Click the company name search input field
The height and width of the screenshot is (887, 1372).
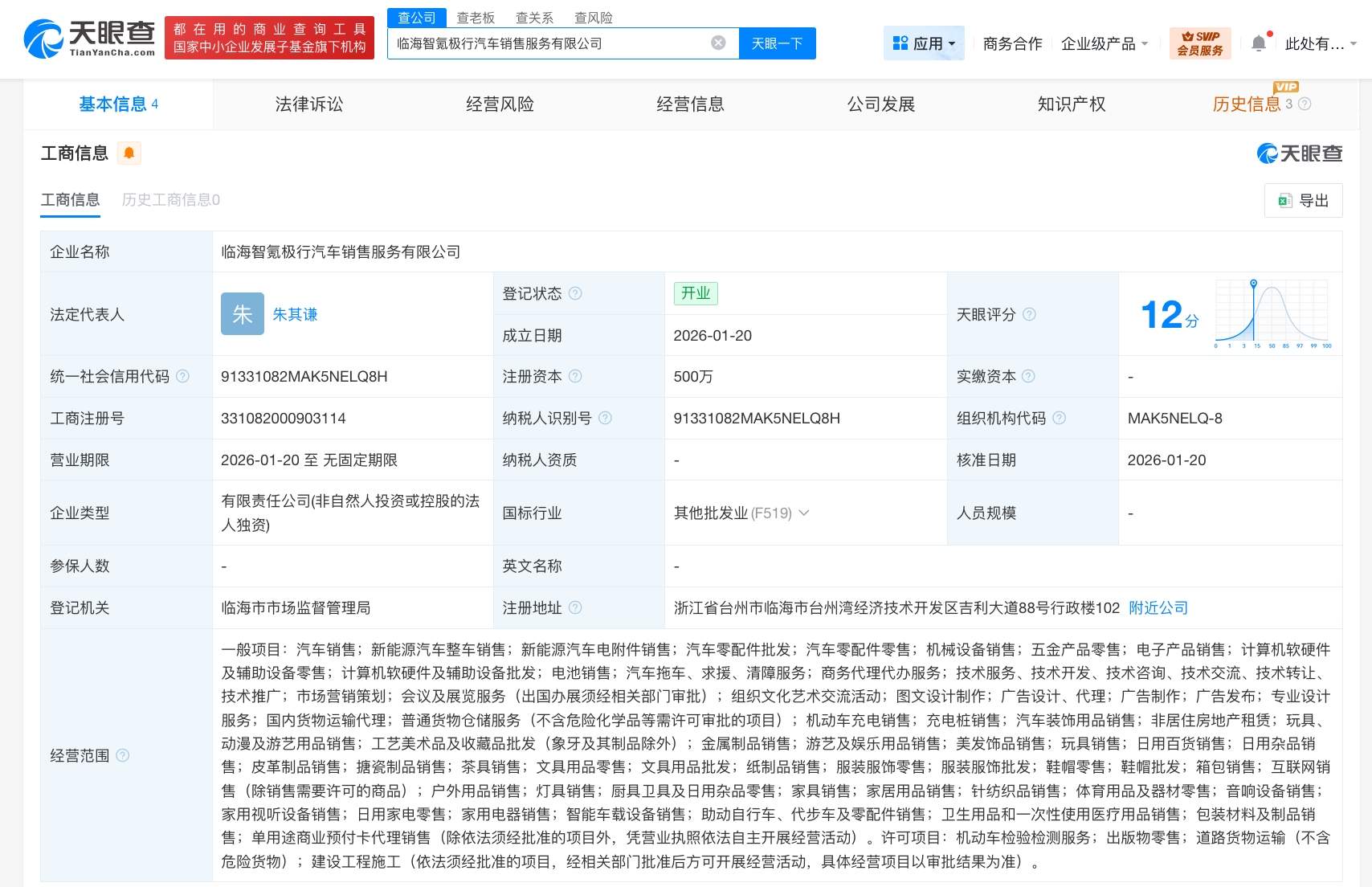546,43
